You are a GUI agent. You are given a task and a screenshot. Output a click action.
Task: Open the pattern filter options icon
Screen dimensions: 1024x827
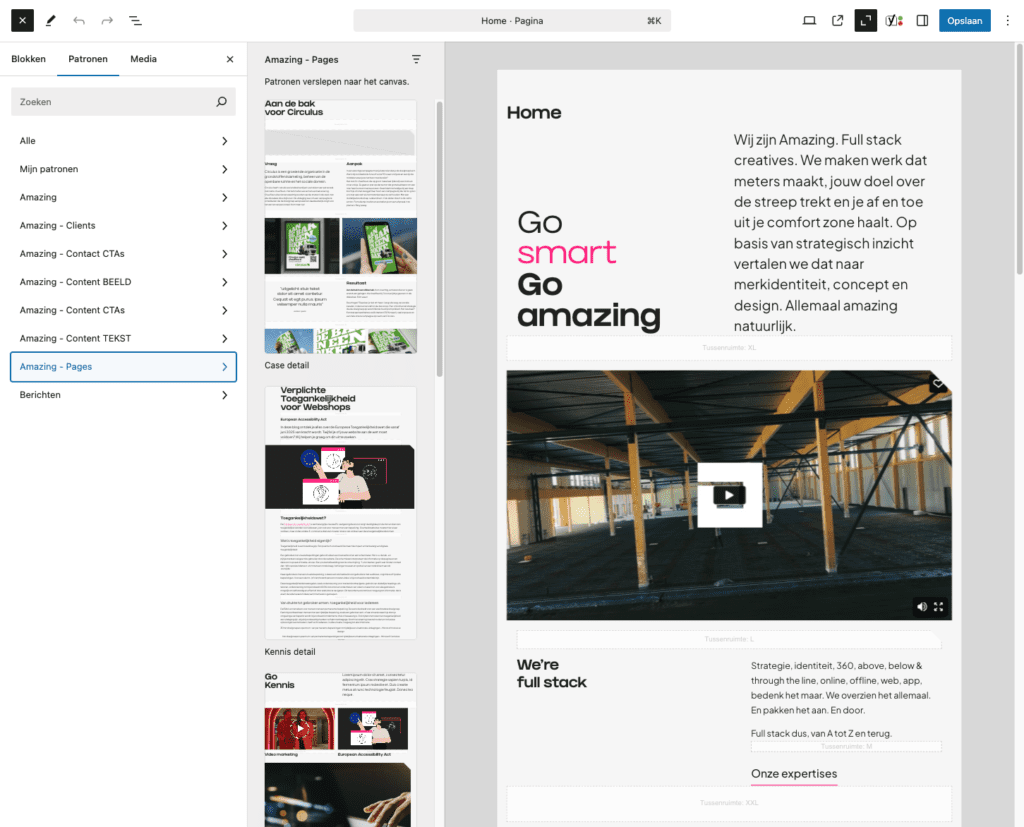(x=416, y=59)
